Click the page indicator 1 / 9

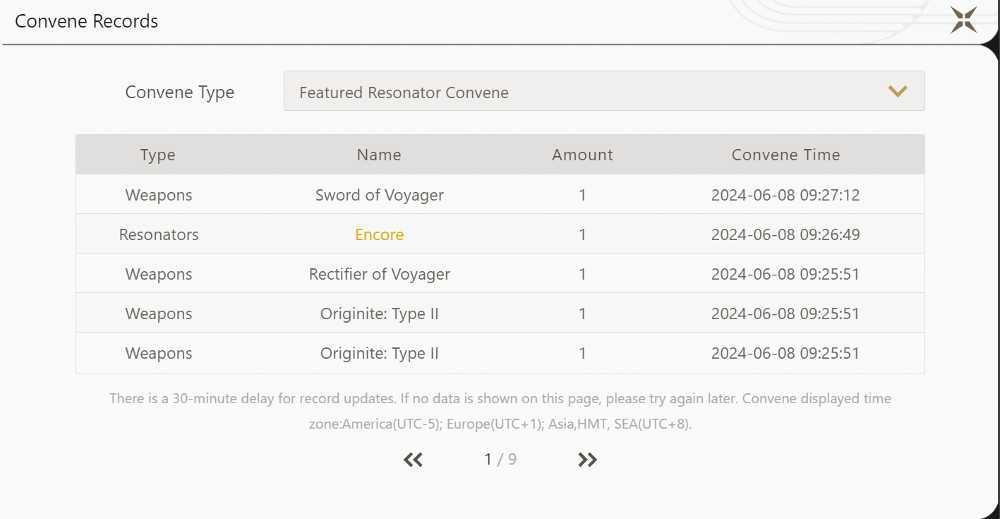point(500,459)
